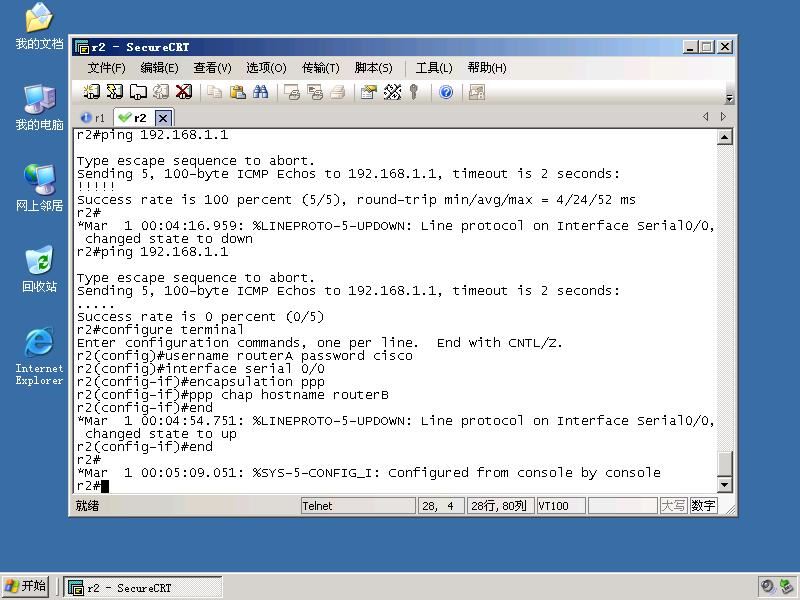The width and height of the screenshot is (800, 600).
Task: Click the Connect toolbar icon
Action: tap(91, 92)
